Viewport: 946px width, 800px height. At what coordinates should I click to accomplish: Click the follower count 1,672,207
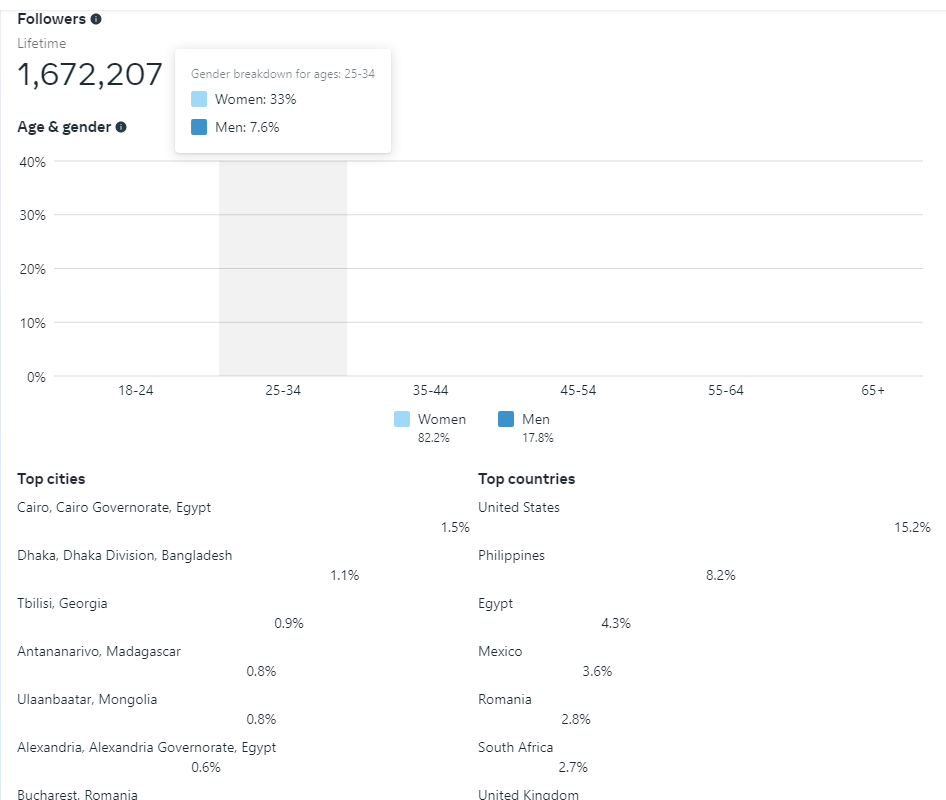point(90,75)
